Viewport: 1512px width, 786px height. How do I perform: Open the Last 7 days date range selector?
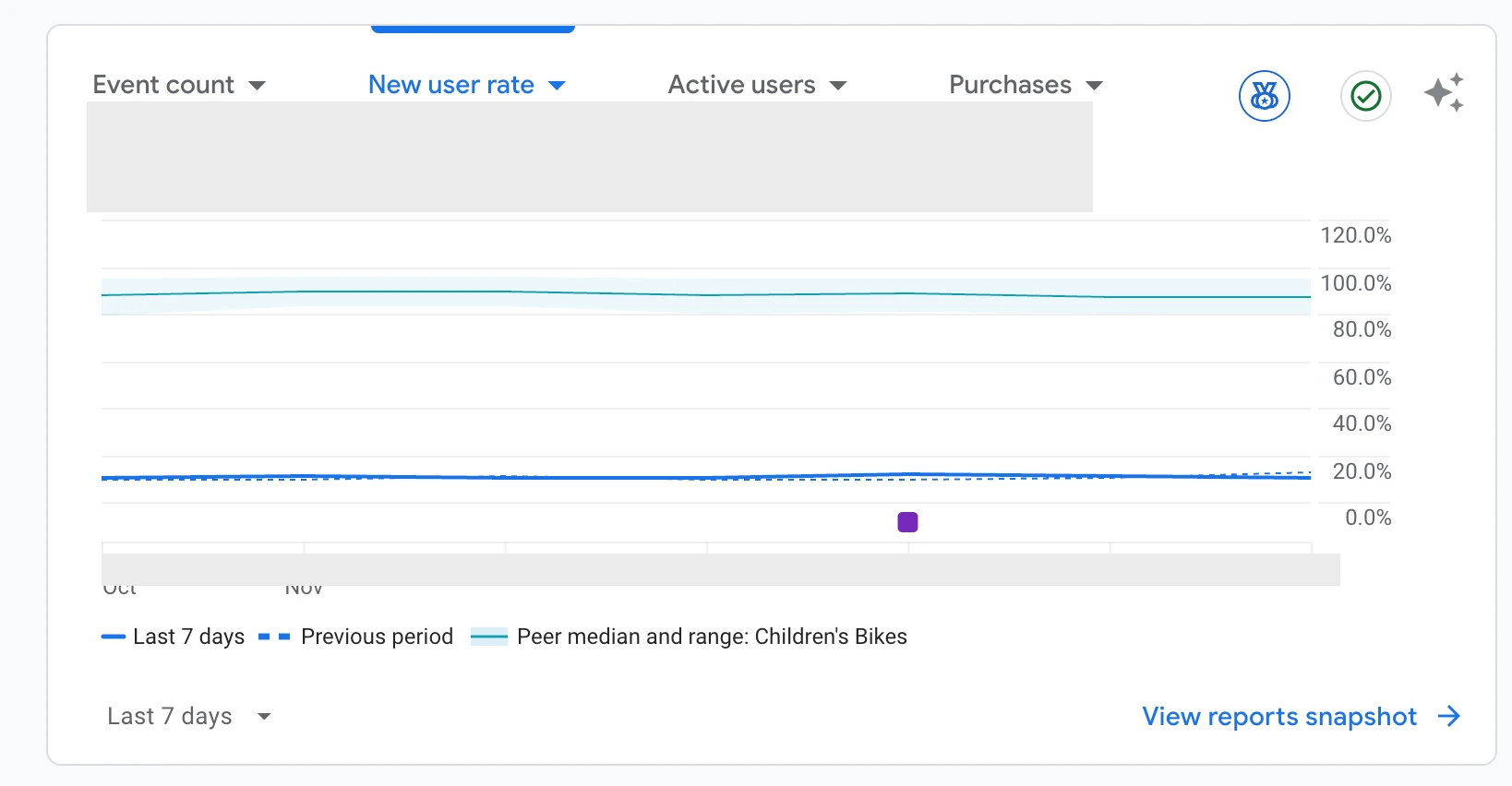point(188,717)
